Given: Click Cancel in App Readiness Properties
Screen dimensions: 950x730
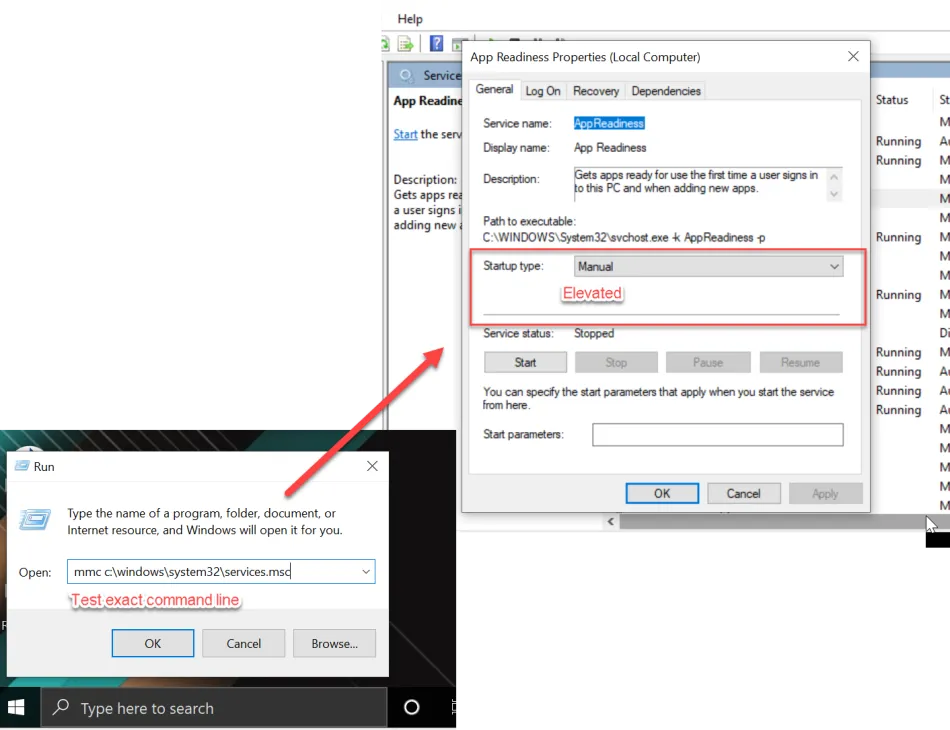Looking at the screenshot, I should (743, 493).
